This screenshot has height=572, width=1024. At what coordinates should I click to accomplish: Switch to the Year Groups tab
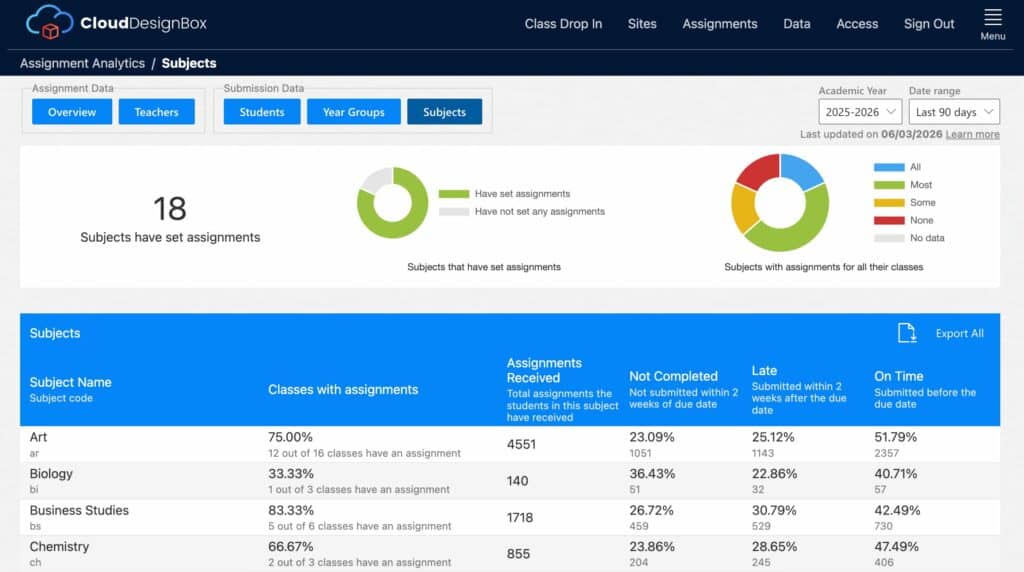click(x=353, y=112)
